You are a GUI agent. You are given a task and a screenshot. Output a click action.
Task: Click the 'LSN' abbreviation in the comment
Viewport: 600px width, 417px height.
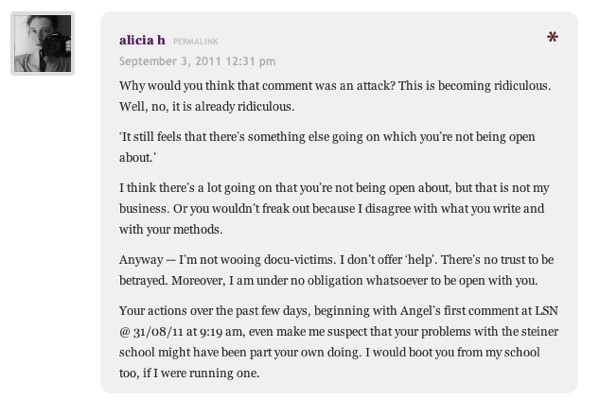pos(546,311)
